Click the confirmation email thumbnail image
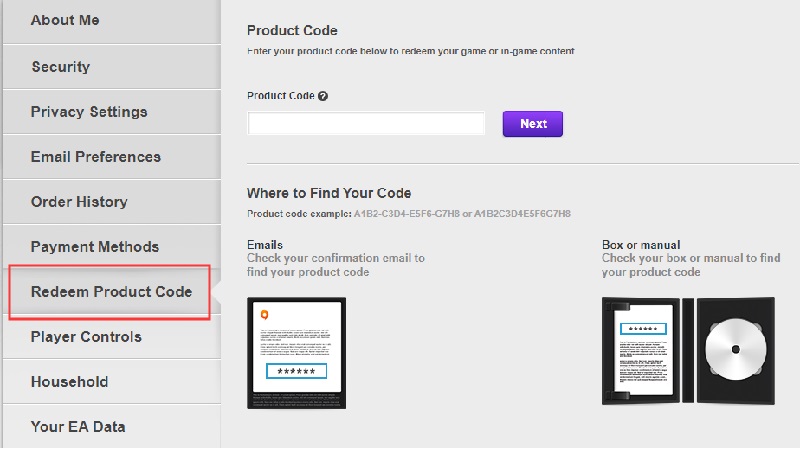Screen dimensions: 800x450 pos(297,352)
